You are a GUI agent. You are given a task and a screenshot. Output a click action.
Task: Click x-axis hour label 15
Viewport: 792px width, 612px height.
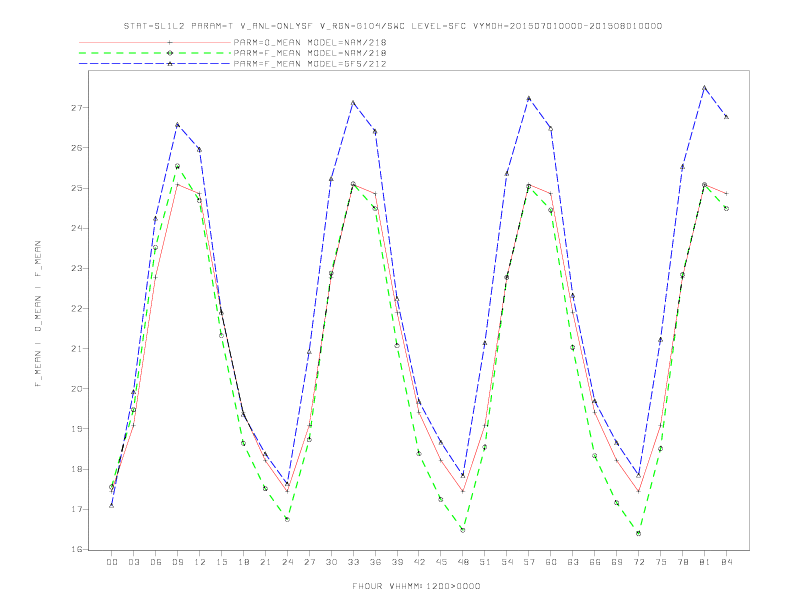click(x=221, y=562)
